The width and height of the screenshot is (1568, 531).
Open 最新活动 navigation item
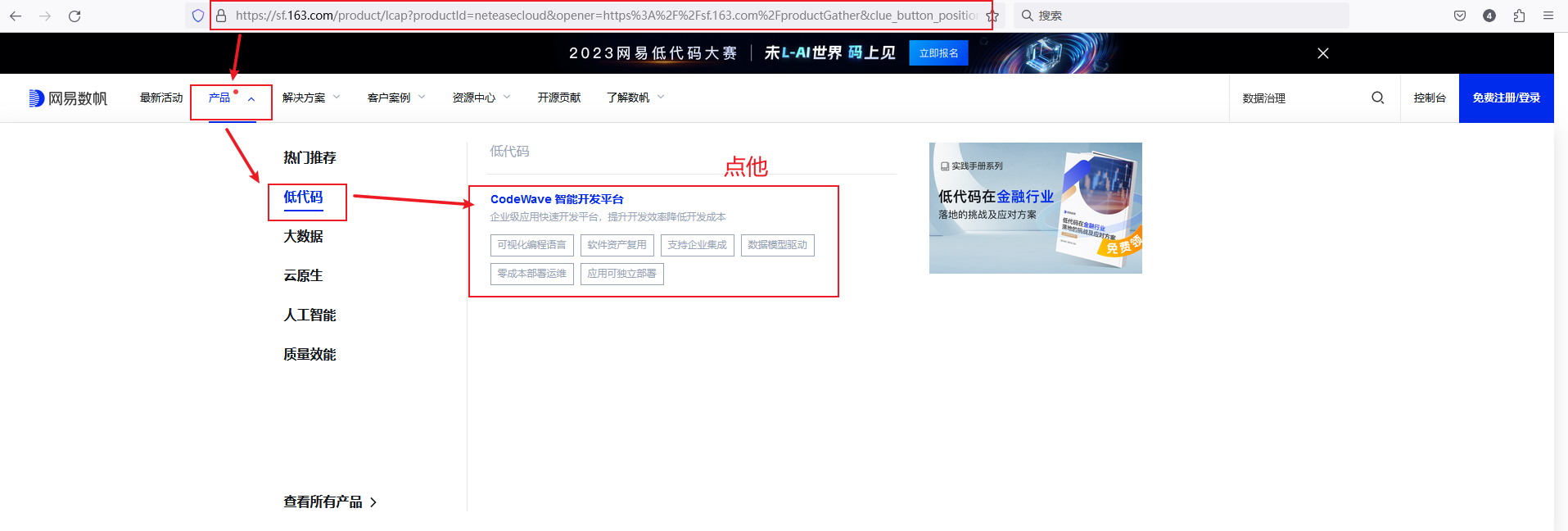(161, 98)
